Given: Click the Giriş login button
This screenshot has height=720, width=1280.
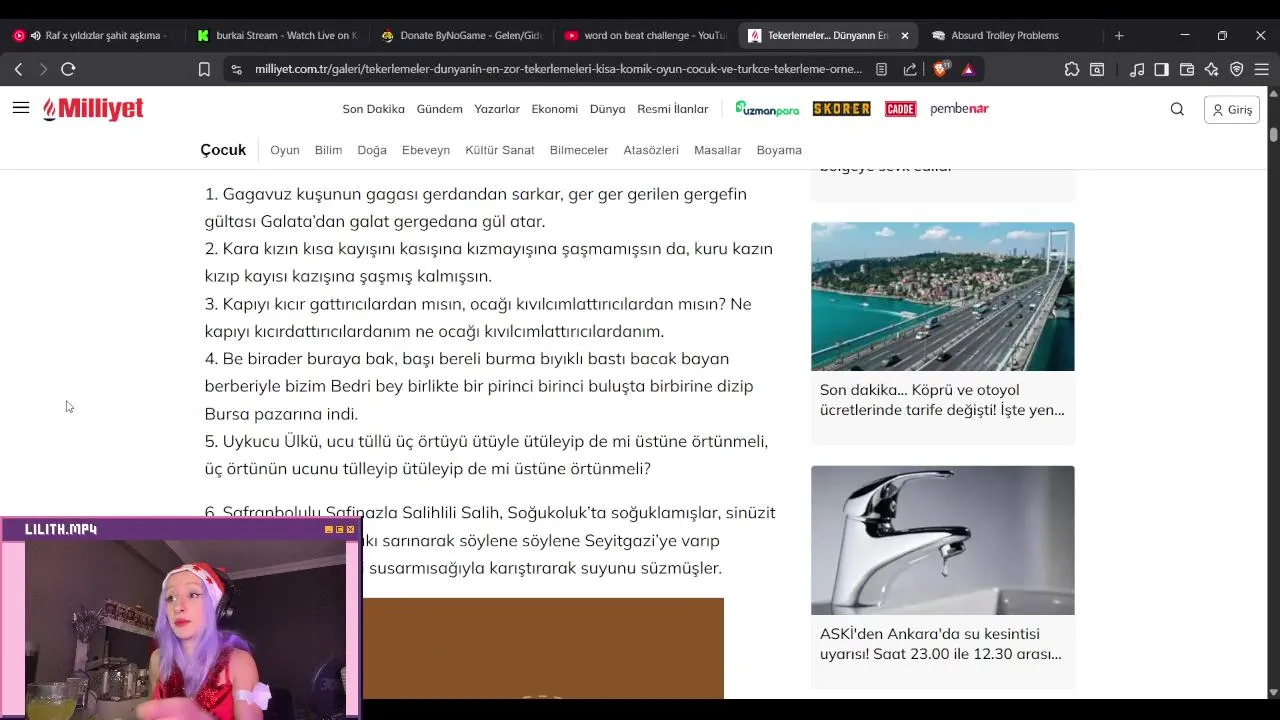Looking at the screenshot, I should pos(1232,110).
